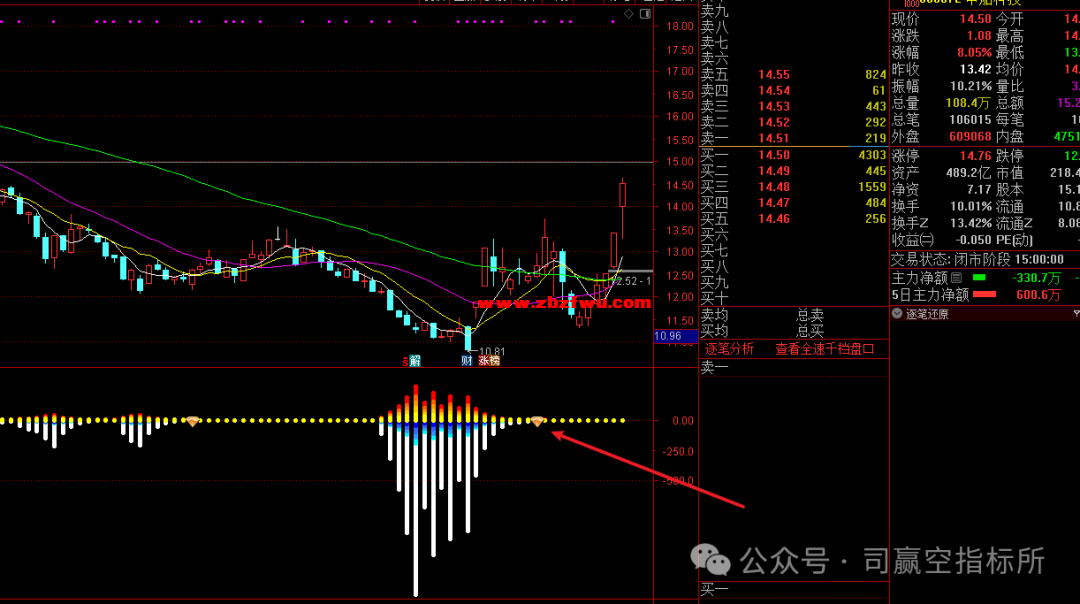Select the 换手 value 10.01%
1080x604 pixels.
click(970, 206)
